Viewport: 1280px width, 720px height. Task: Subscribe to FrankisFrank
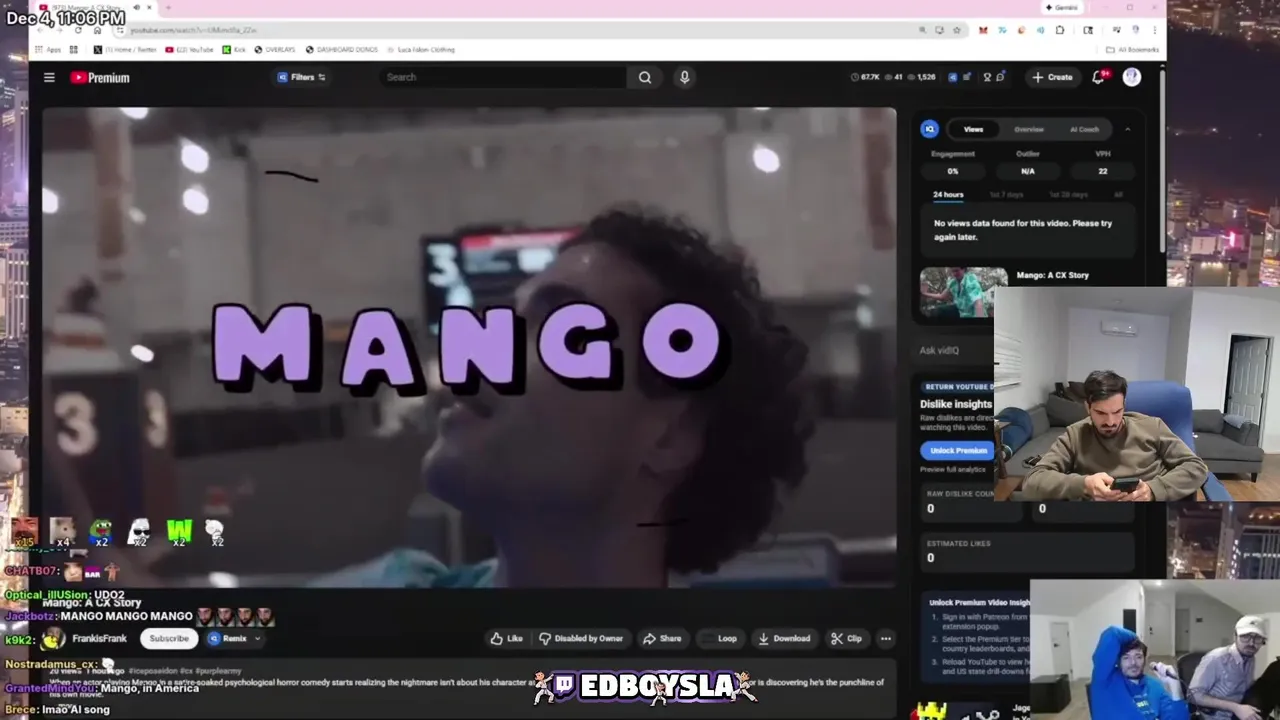[169, 638]
